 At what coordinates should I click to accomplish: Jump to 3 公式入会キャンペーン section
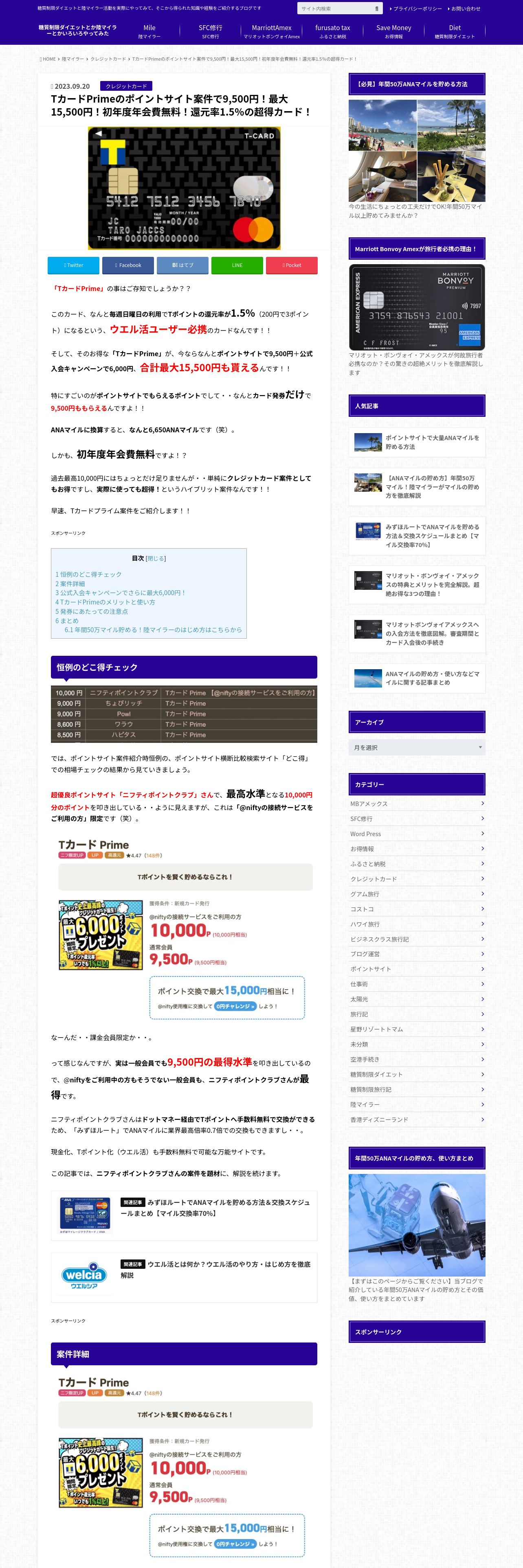point(121,593)
